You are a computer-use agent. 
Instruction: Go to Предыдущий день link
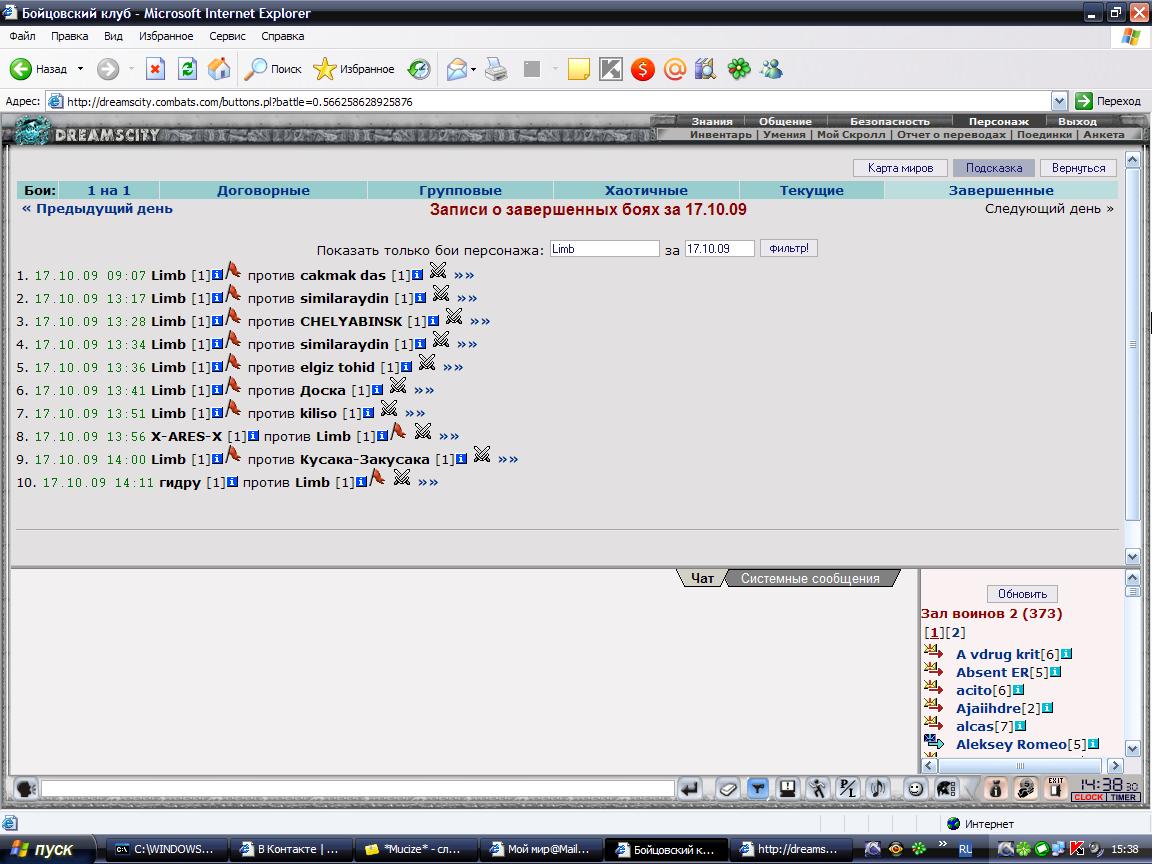(97, 209)
